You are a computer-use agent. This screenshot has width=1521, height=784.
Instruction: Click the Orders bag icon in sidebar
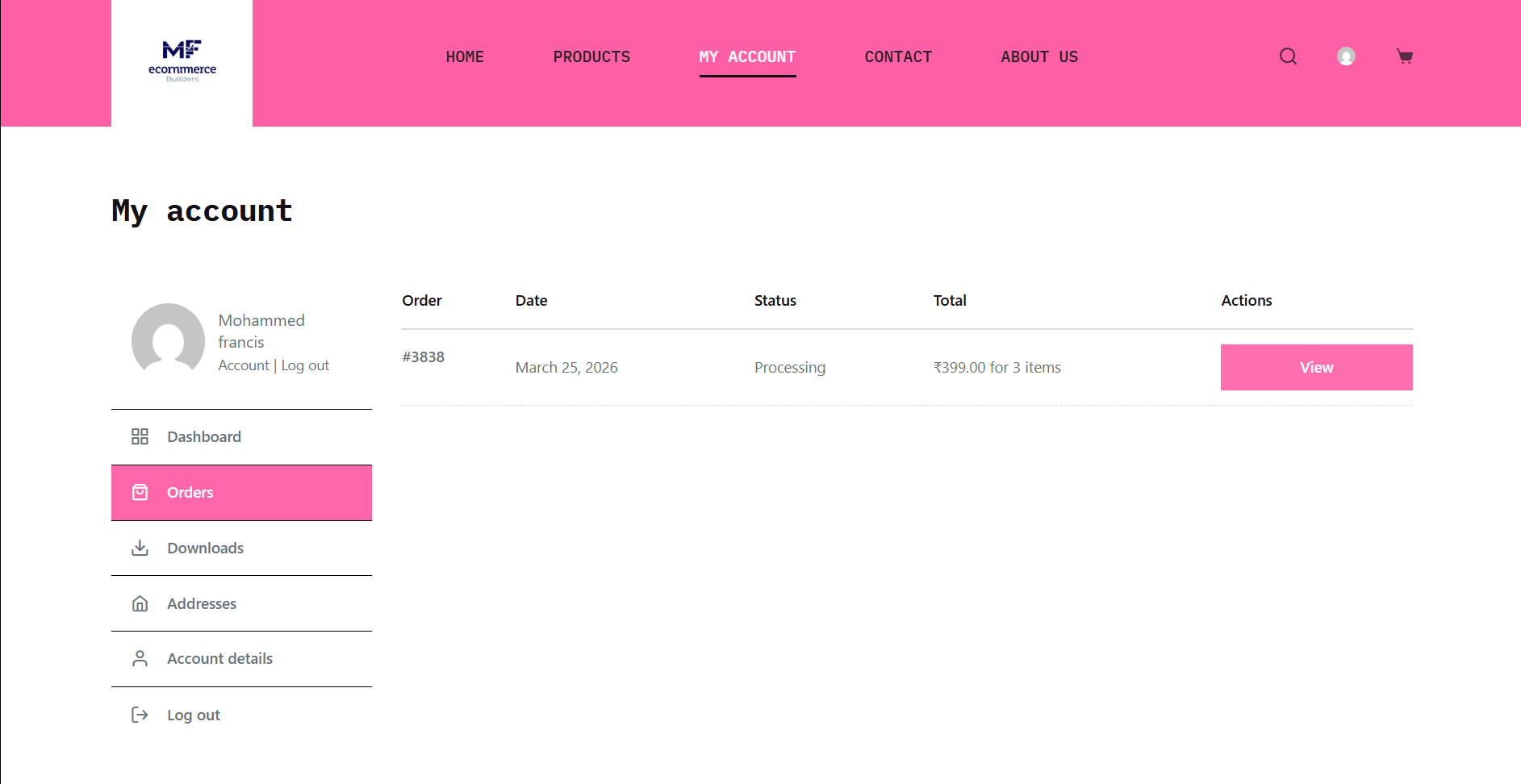point(140,492)
